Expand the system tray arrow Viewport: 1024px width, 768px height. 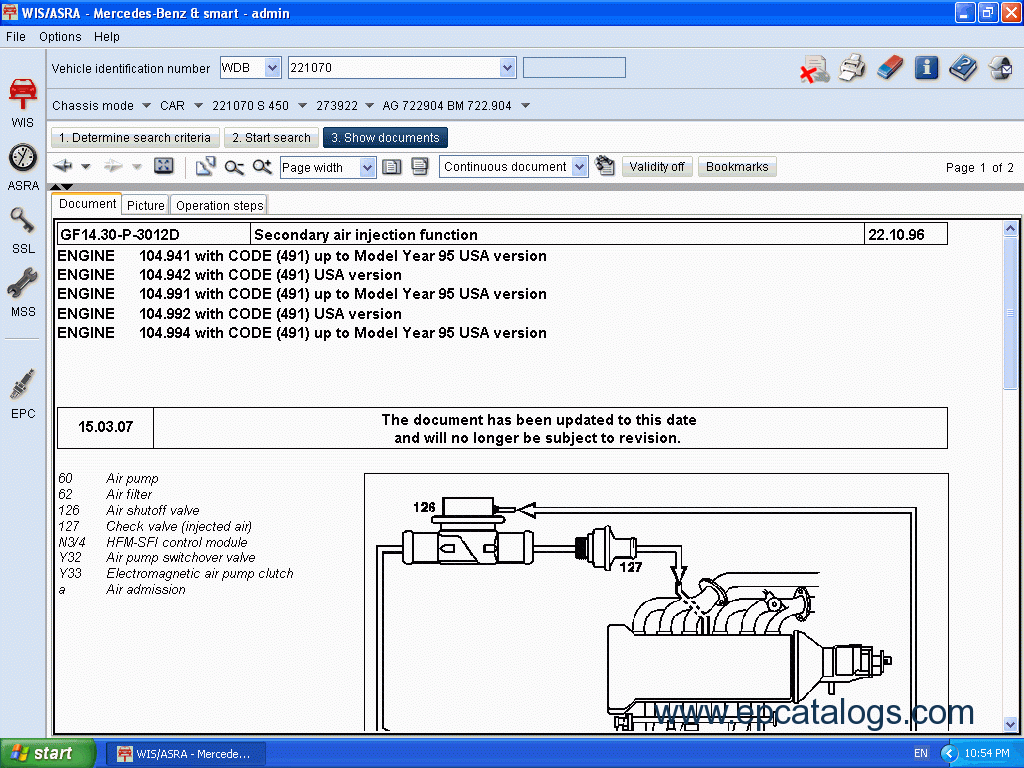(949, 754)
